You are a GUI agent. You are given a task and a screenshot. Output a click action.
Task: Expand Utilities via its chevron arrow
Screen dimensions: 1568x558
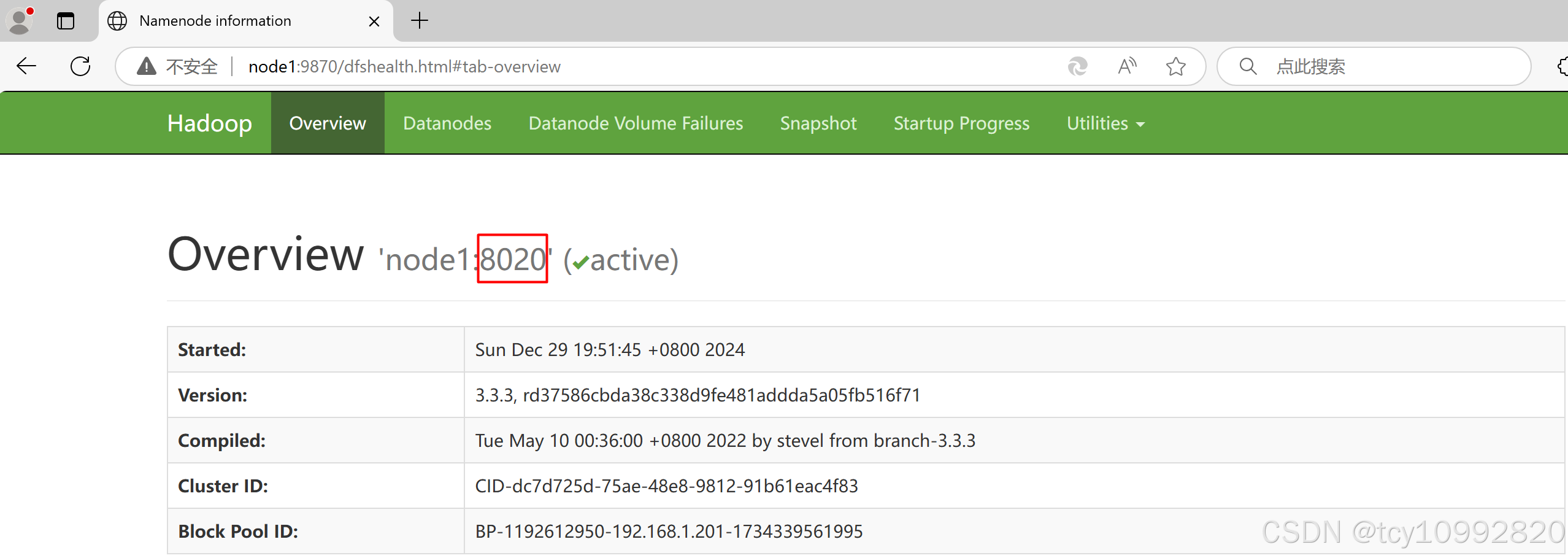pyautogui.click(x=1140, y=124)
